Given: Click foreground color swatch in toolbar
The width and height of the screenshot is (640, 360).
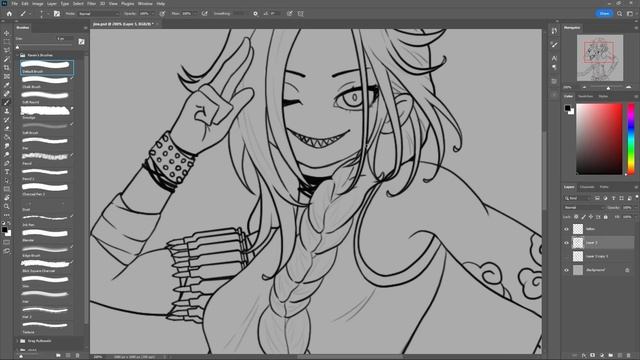Looking at the screenshot, I should pos(4,230).
